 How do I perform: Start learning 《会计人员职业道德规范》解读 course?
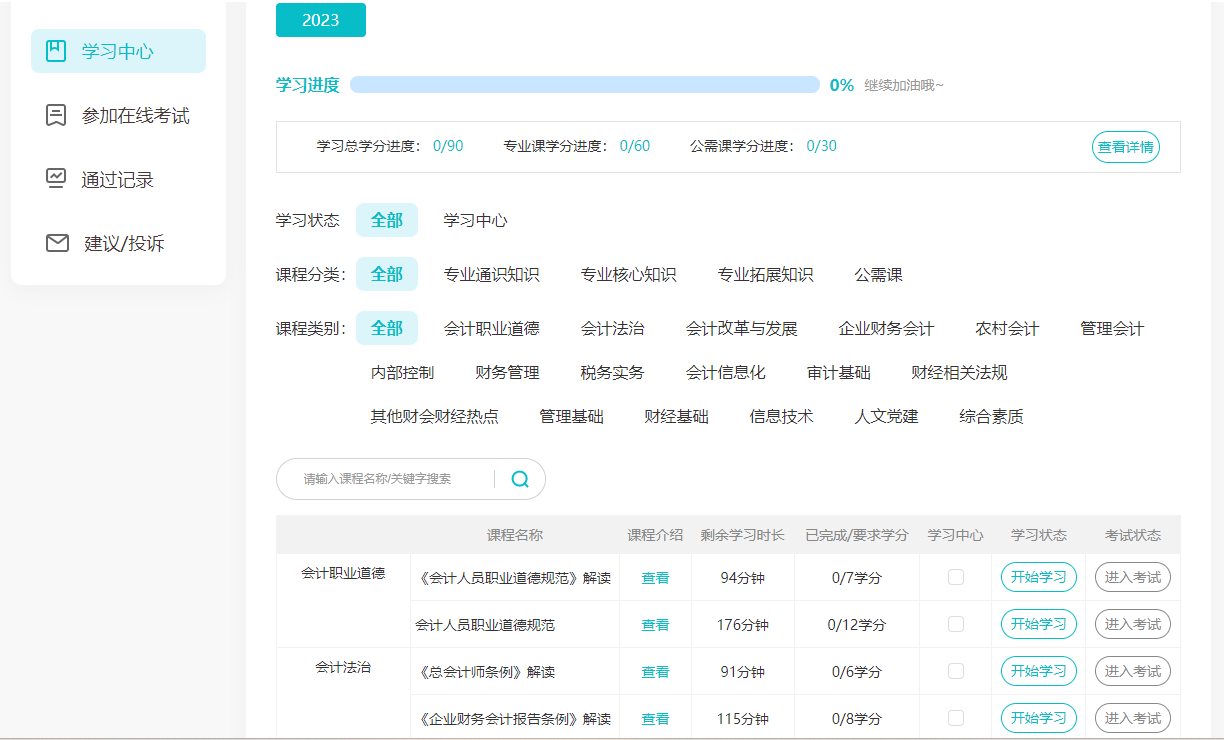click(x=1038, y=577)
